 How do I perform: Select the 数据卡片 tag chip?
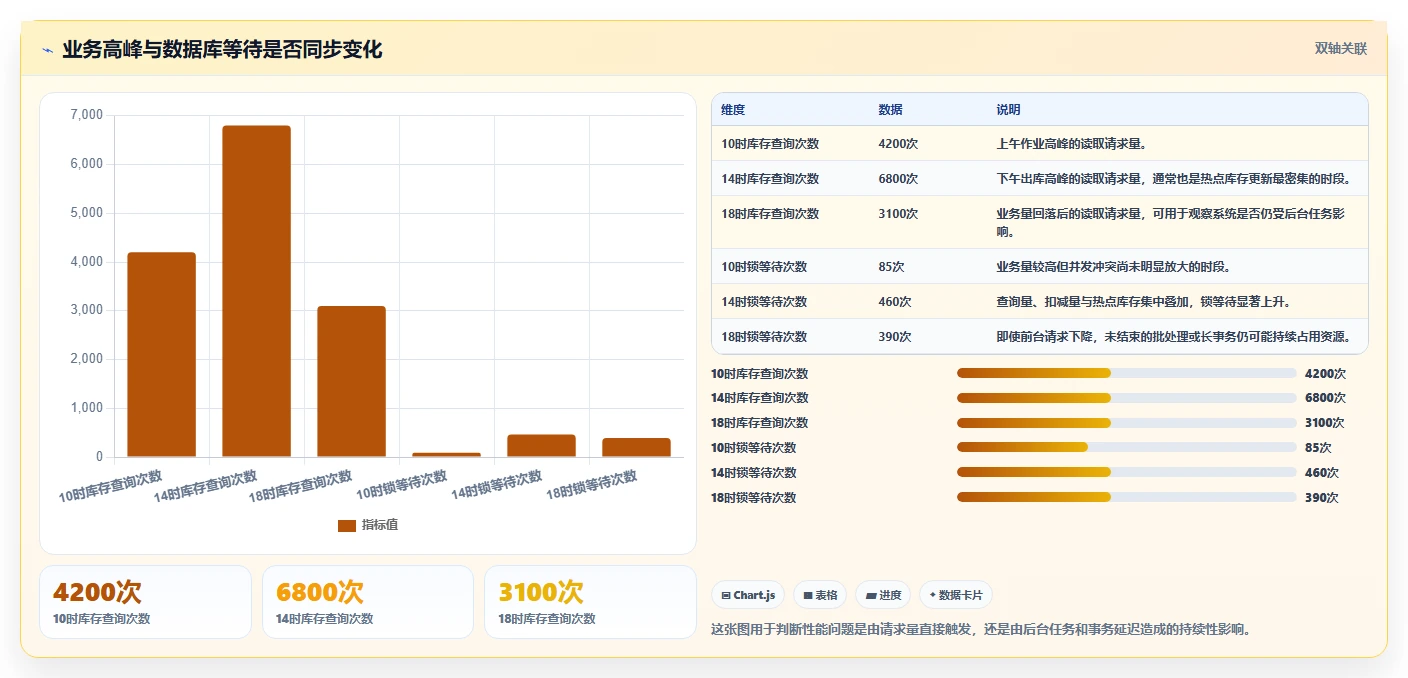point(956,595)
